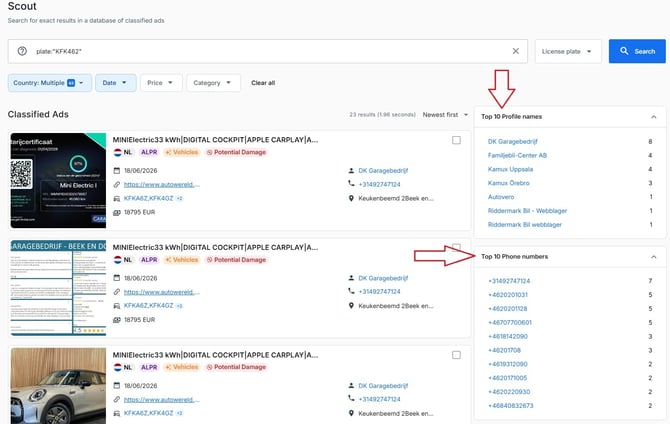
Task: Clear the search query with X icon
Action: point(516,51)
